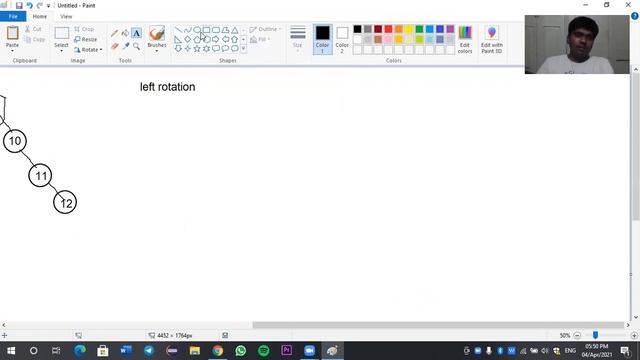Image resolution: width=640 pixels, height=360 pixels.
Task: Open the Rotate dropdown menu
Action: pos(88,50)
